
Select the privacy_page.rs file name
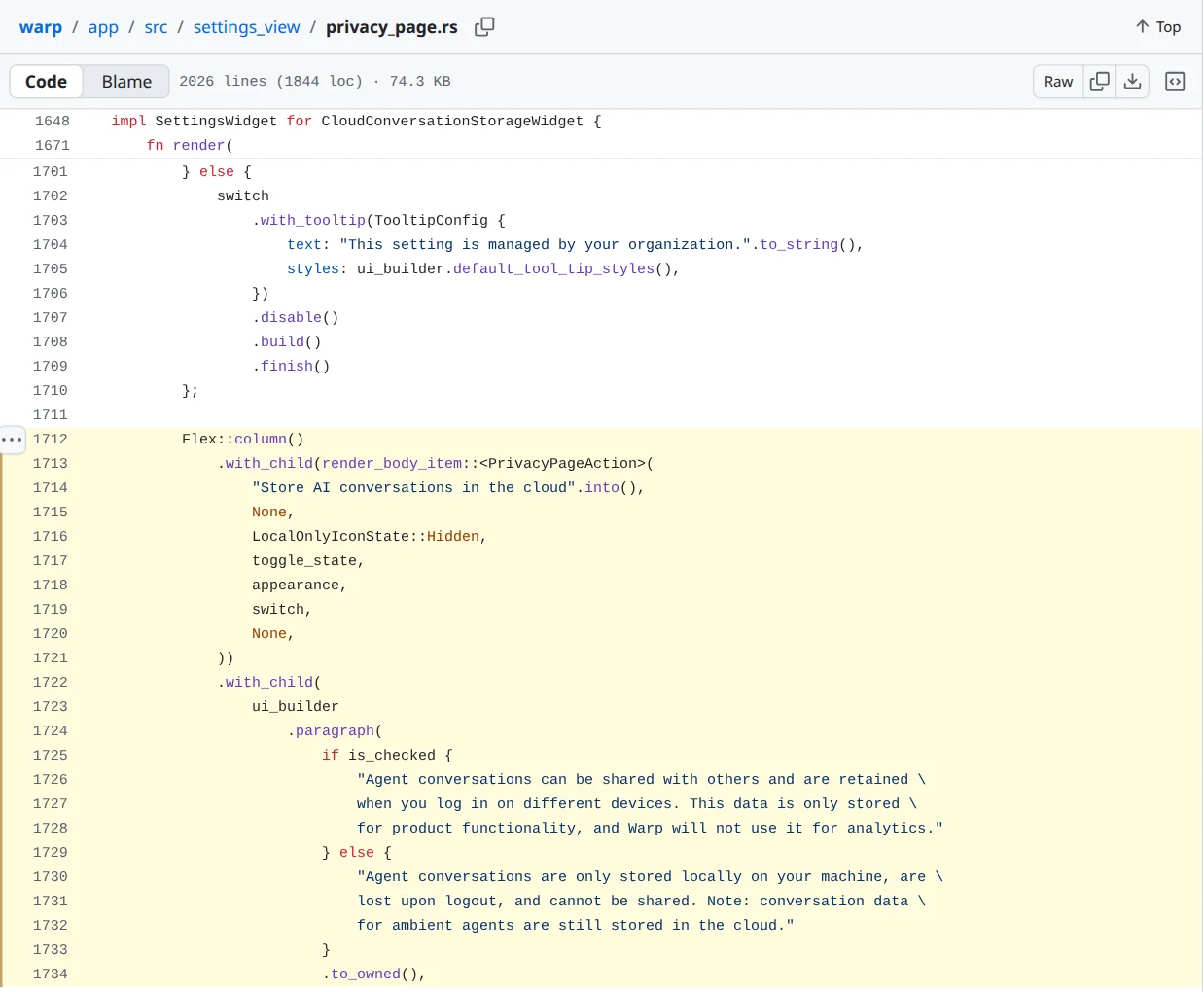pos(392,27)
